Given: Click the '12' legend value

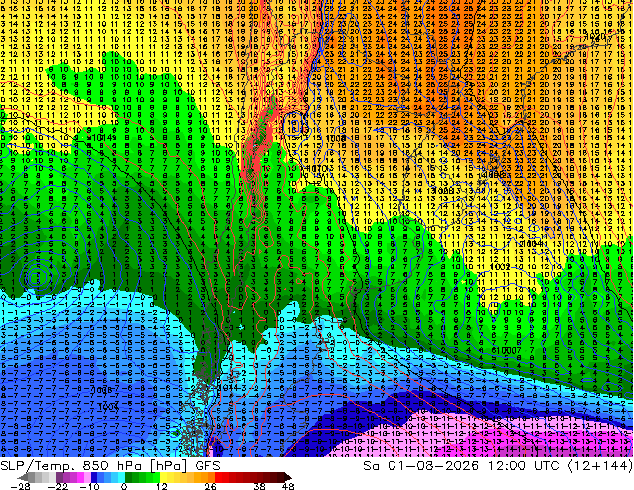Looking at the screenshot, I should pos(162,486).
